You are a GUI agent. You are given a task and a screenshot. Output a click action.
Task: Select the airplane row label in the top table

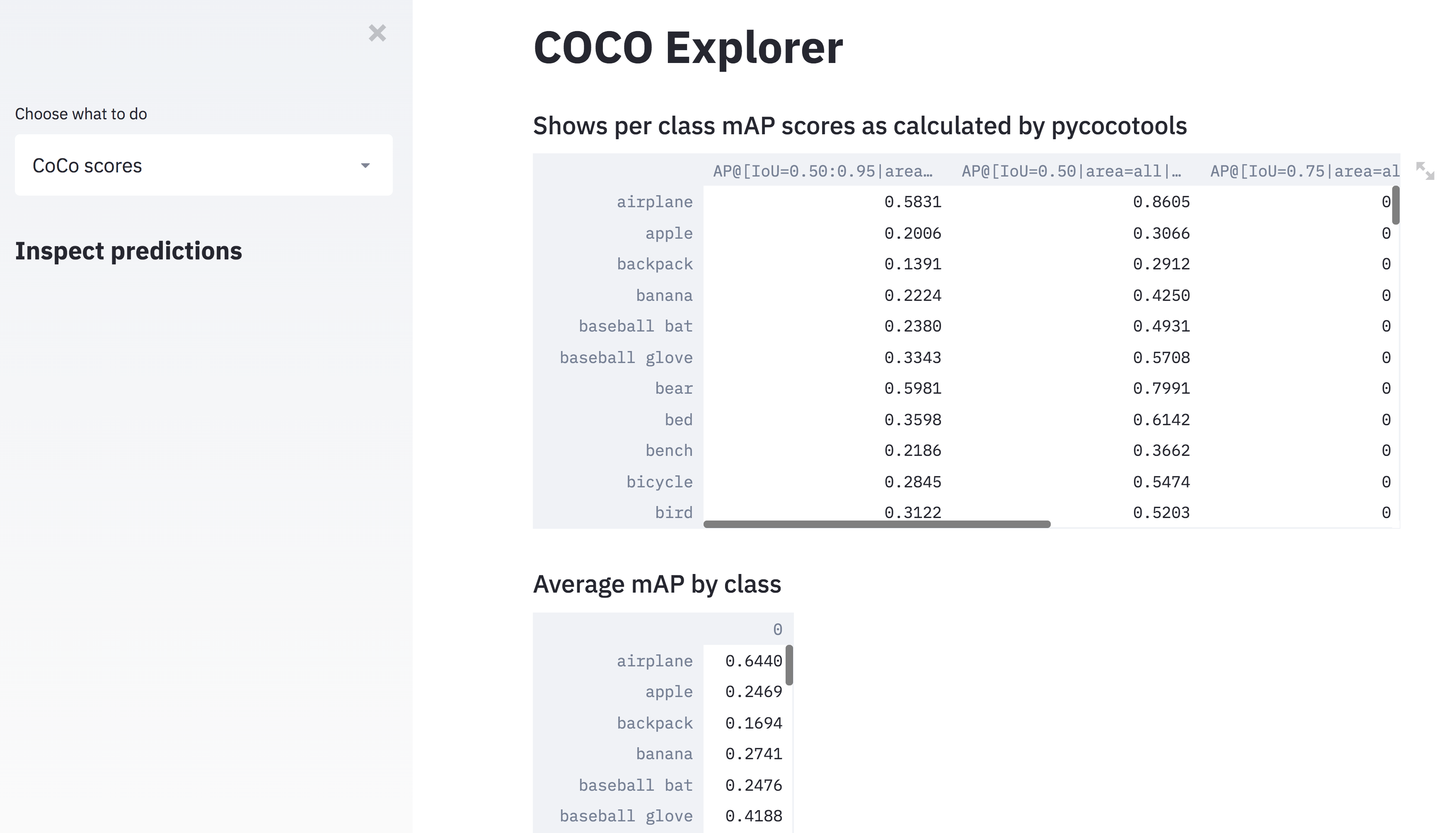coord(654,202)
